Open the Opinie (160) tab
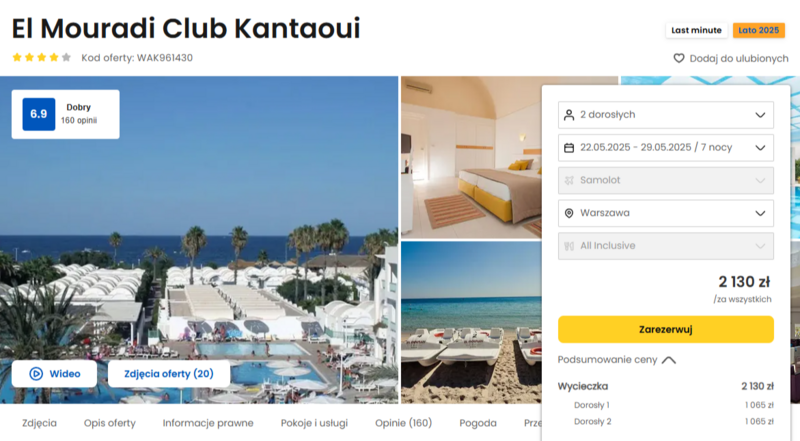This screenshot has height=441, width=800. pos(404,423)
